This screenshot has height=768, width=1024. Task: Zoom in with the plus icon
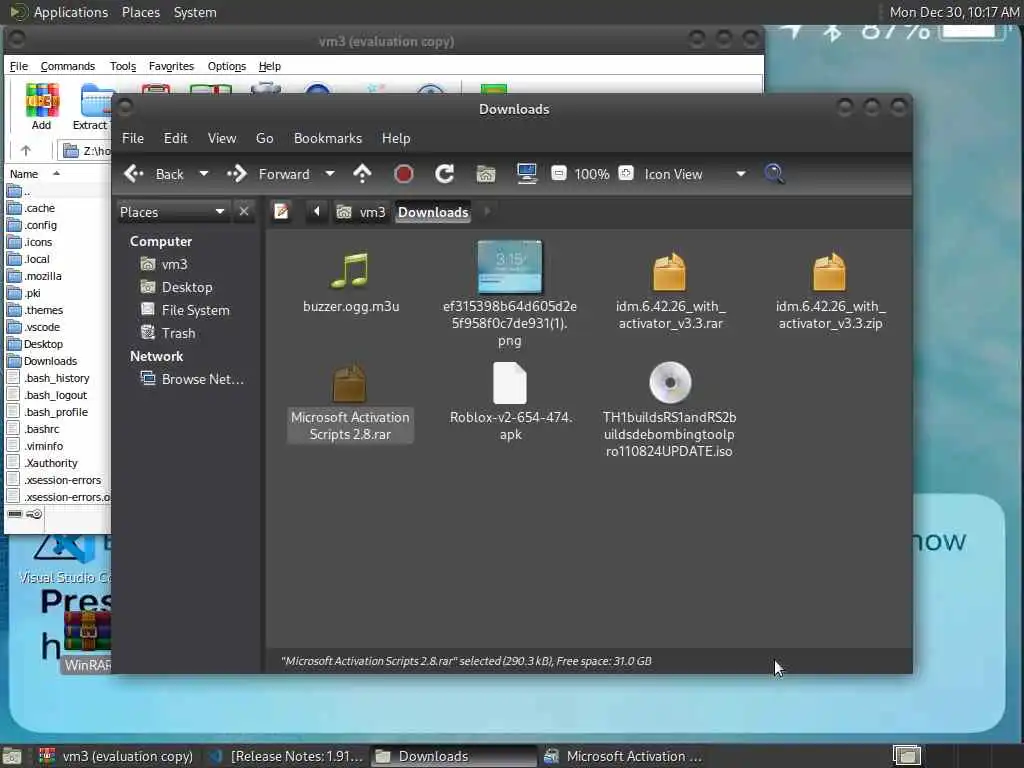click(x=626, y=173)
